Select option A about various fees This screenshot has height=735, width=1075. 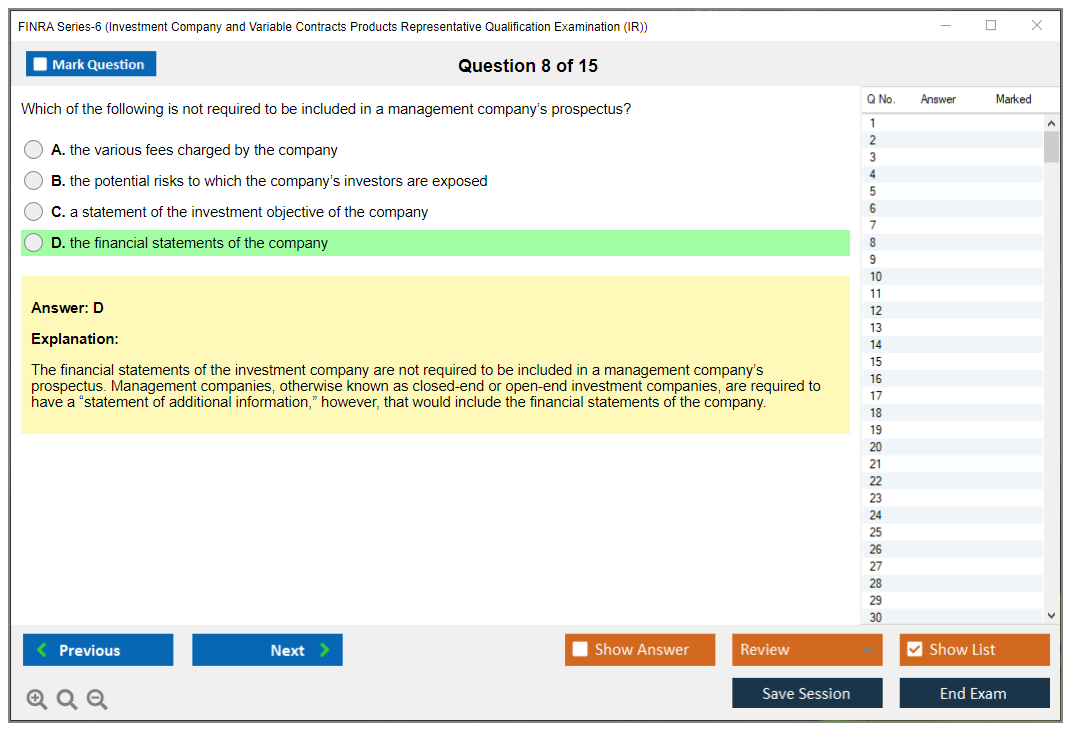[x=34, y=150]
